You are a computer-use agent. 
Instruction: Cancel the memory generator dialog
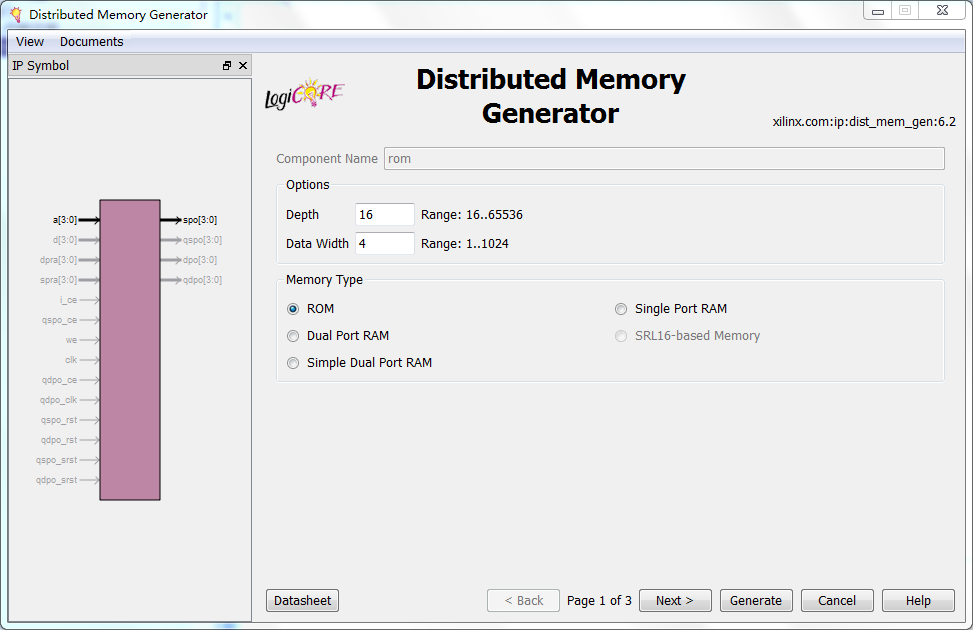tap(837, 600)
